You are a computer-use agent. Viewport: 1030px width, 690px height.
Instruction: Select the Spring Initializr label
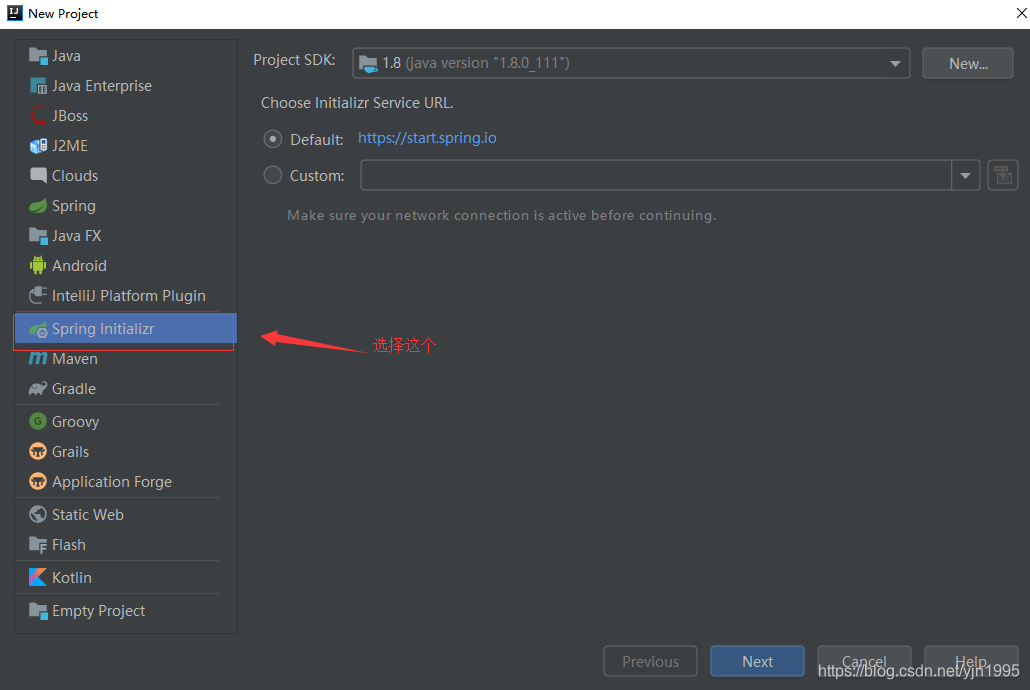click(103, 329)
